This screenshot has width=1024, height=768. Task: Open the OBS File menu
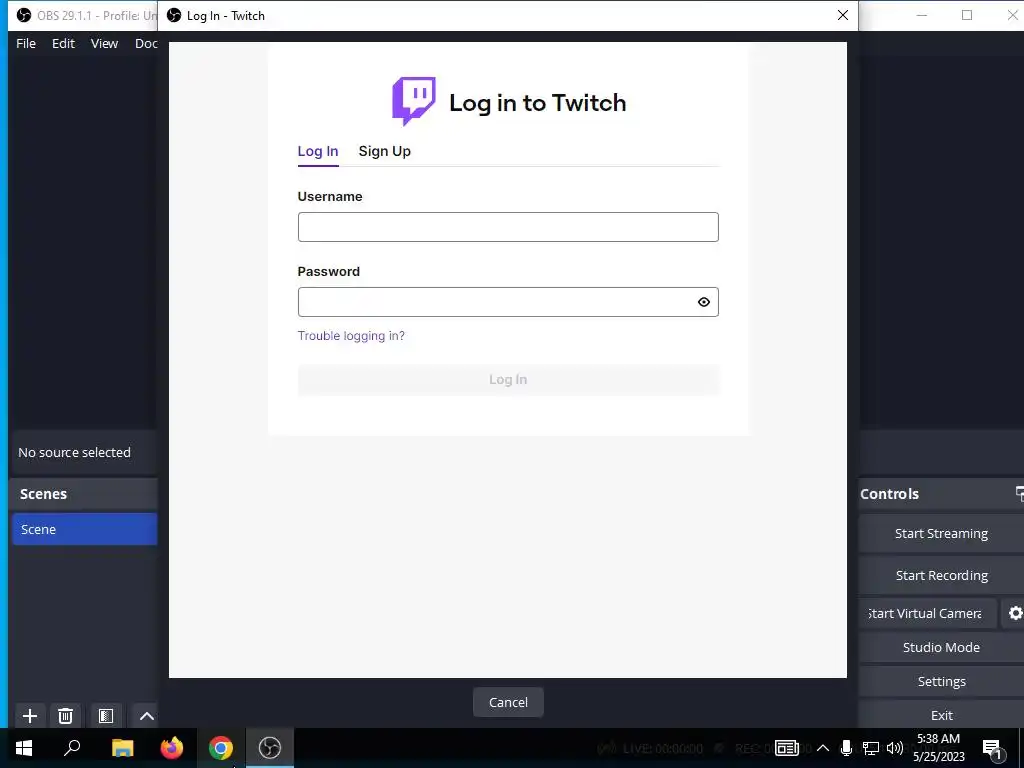tap(26, 43)
